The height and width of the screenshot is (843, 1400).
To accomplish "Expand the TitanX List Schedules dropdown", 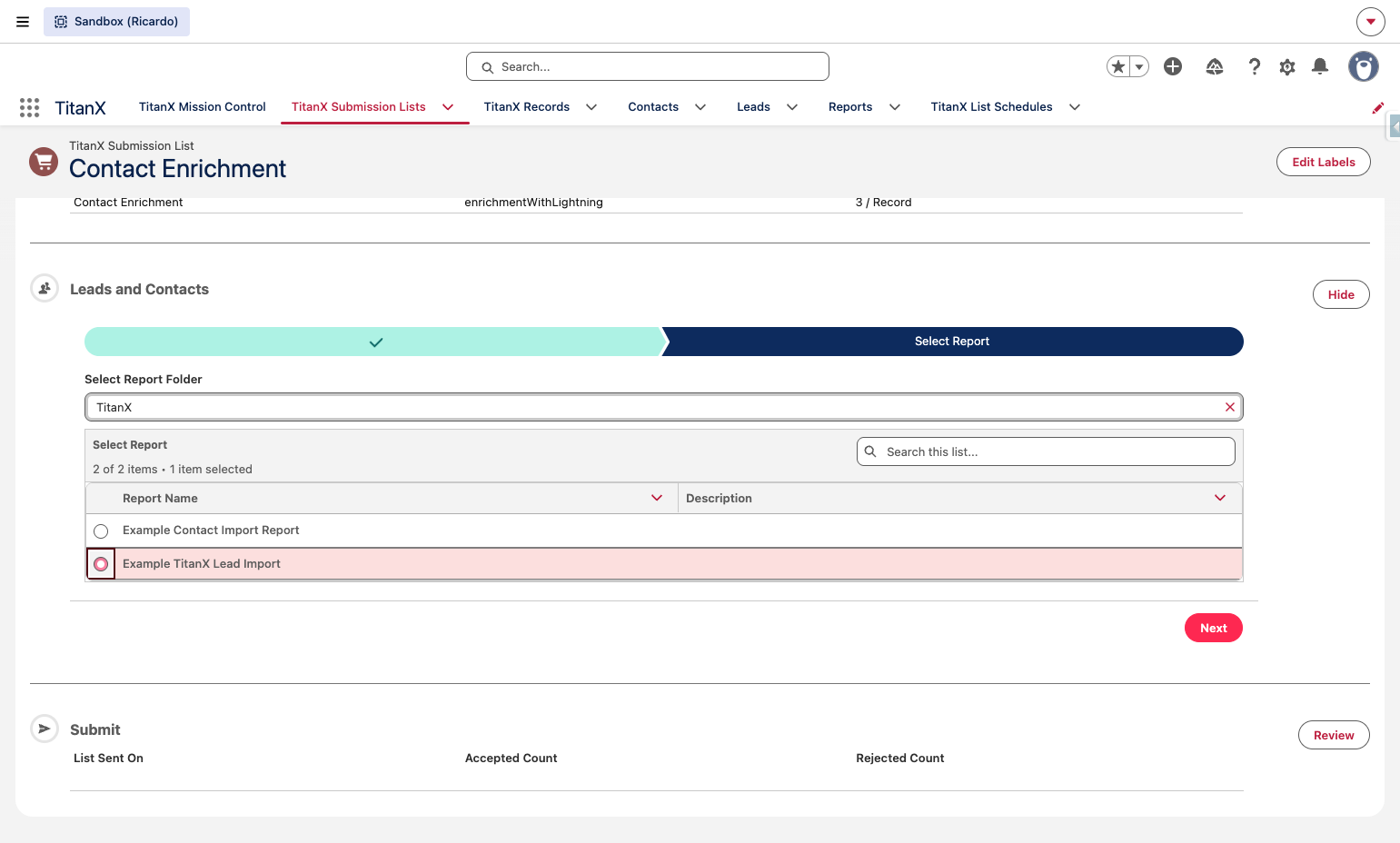I will click(1075, 107).
